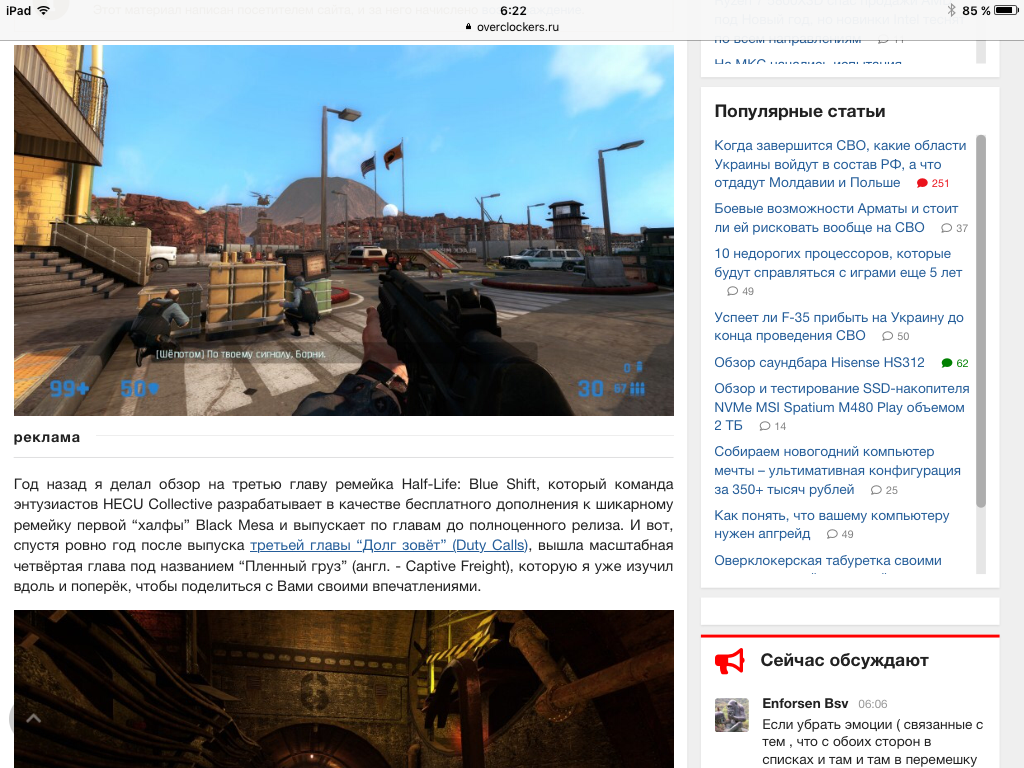Open green comments bubble showing 62

coord(955,363)
